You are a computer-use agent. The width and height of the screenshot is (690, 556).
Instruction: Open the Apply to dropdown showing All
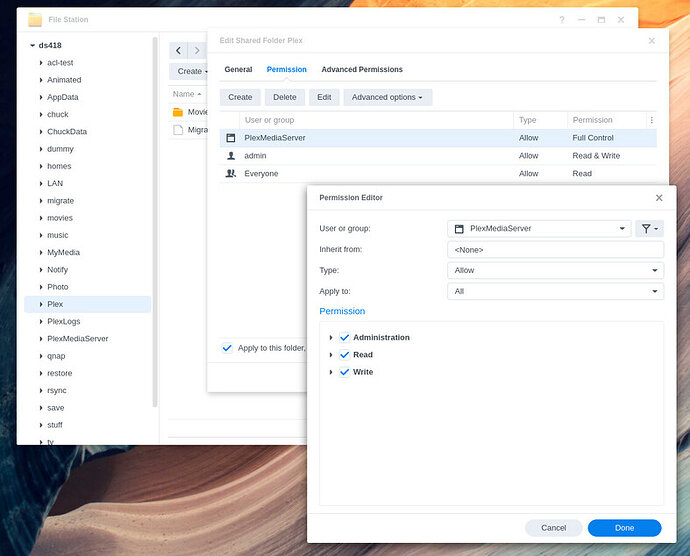pyautogui.click(x=555, y=291)
